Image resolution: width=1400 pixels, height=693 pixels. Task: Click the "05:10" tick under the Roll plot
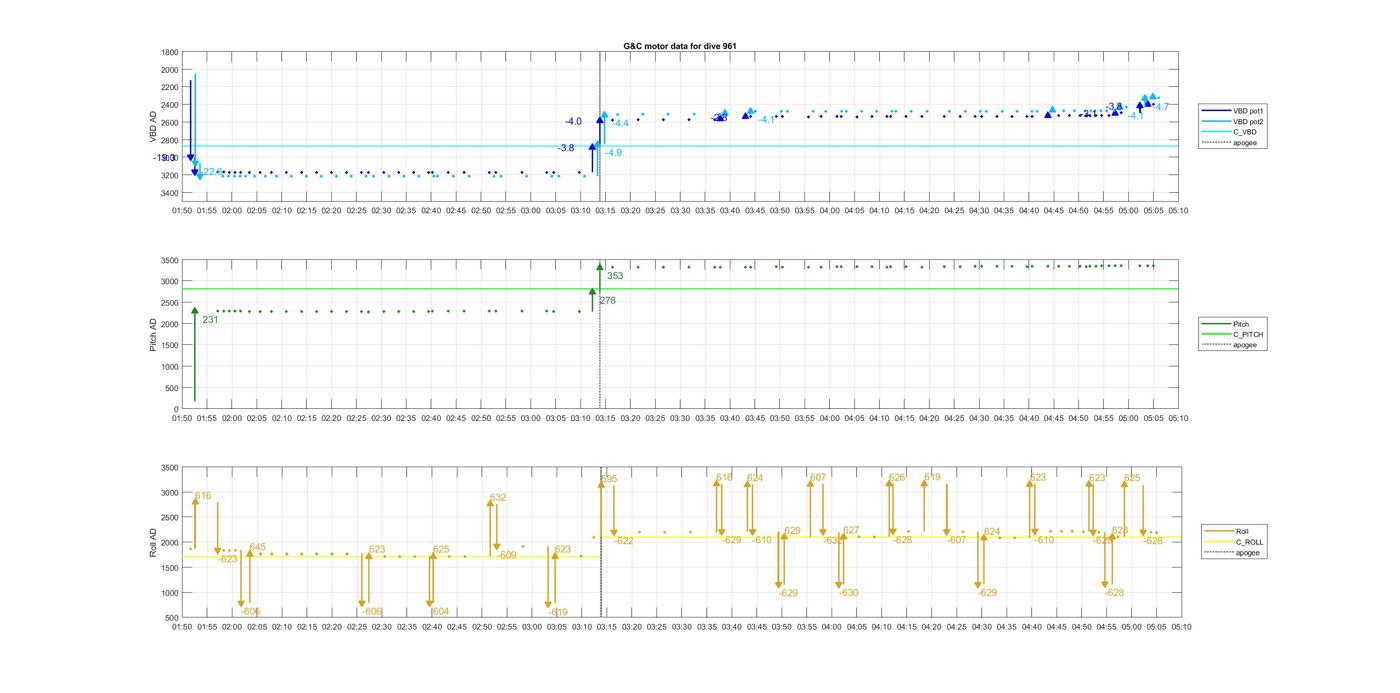pos(1180,627)
